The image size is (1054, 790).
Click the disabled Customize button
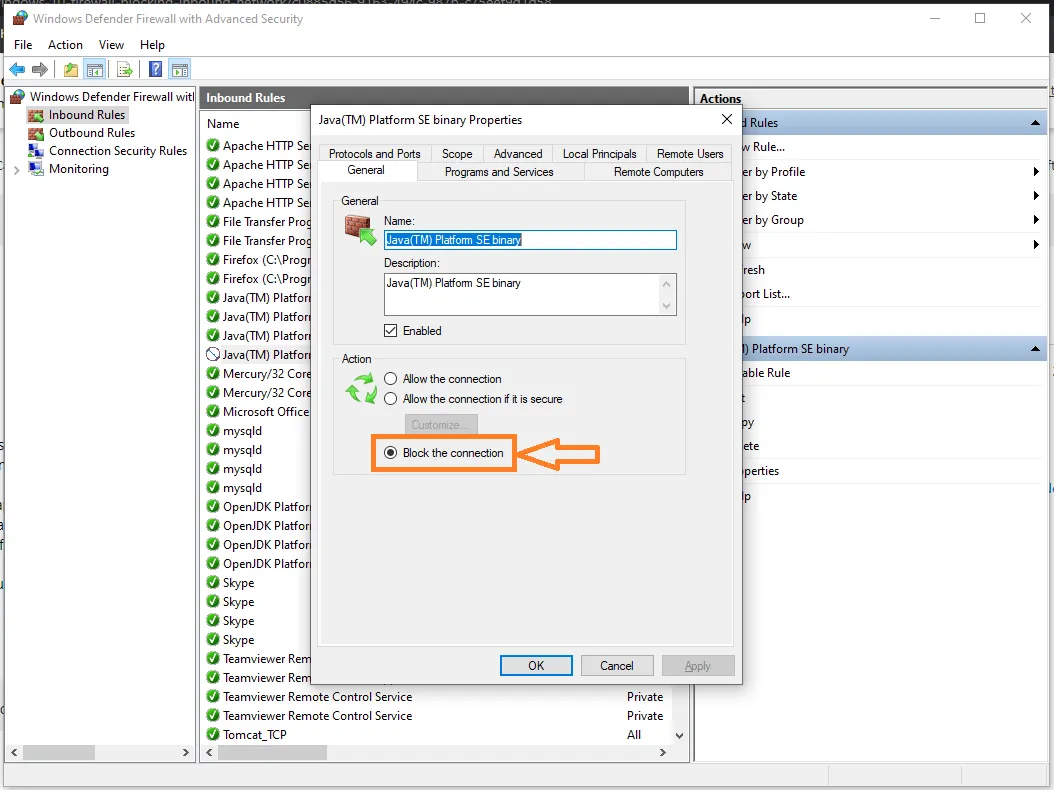point(440,425)
